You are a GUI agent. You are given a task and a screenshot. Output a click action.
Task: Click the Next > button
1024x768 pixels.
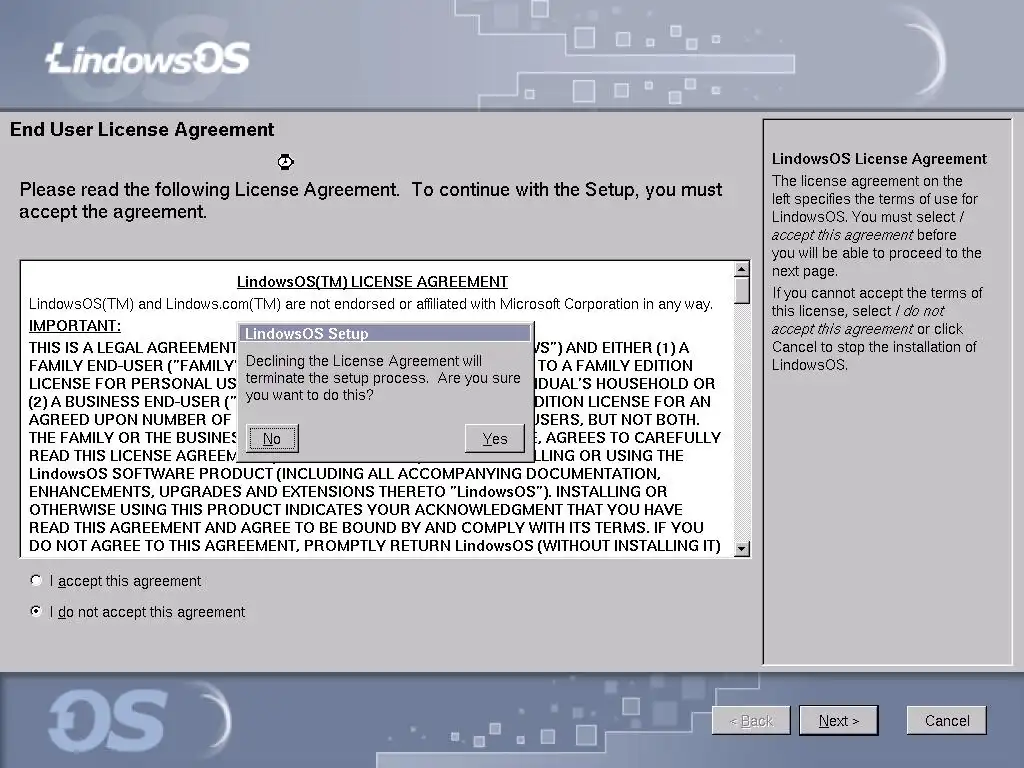839,720
